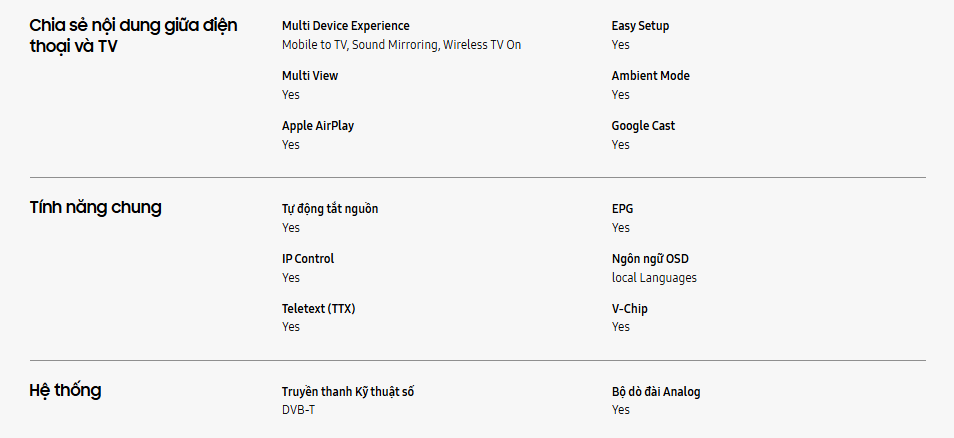The width and height of the screenshot is (954, 438).
Task: Click the 'Hệ thống' section heading
Action: [x=66, y=391]
